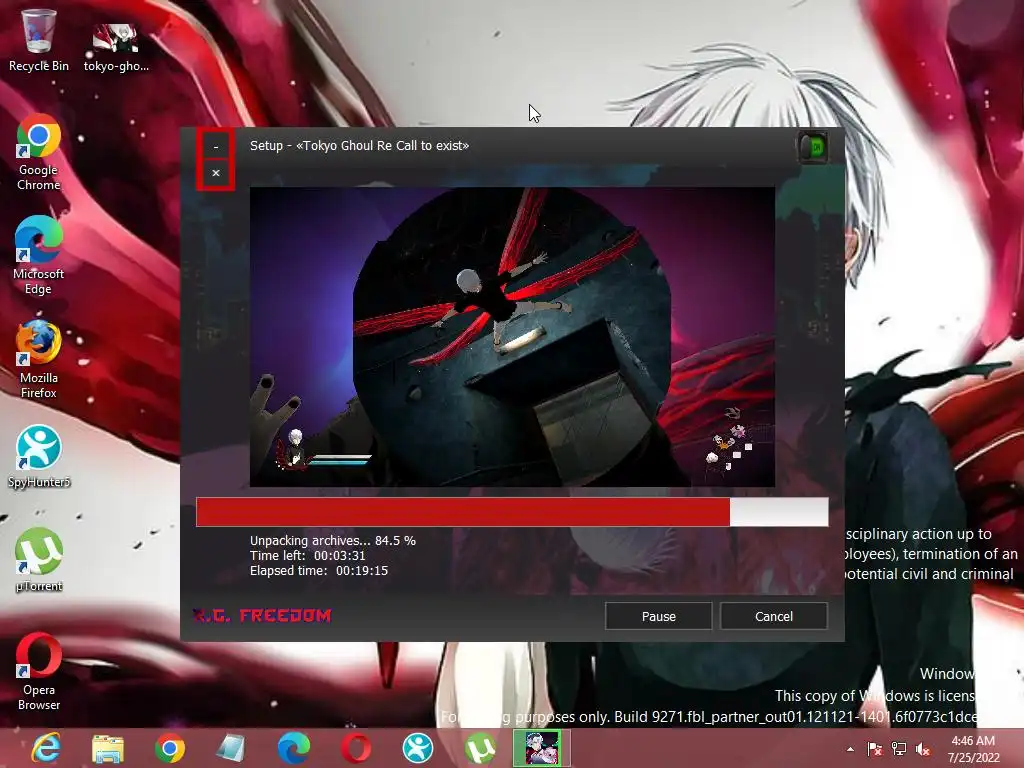The image size is (1024, 768).
Task: Pause the installation
Action: click(658, 616)
